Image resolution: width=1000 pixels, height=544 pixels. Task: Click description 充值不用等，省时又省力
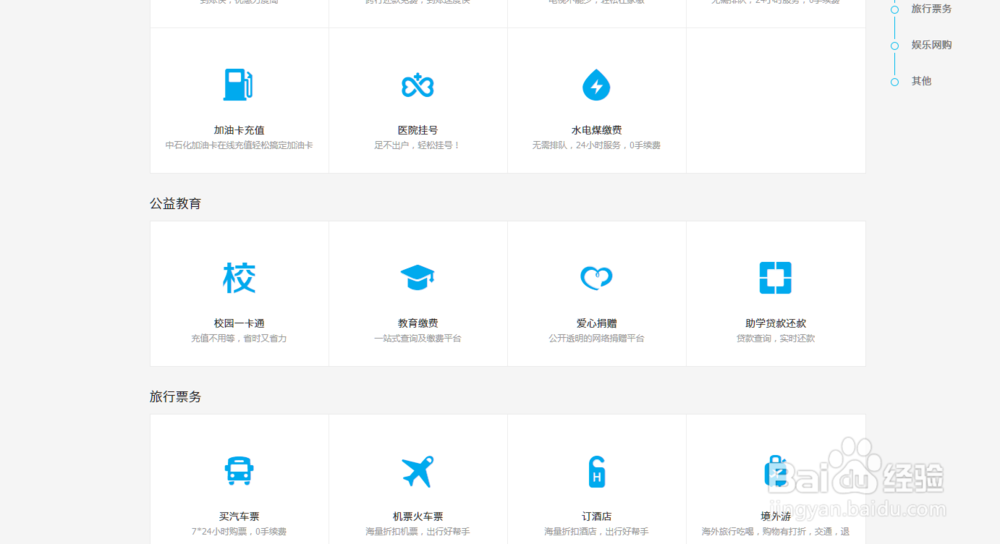[x=239, y=339]
